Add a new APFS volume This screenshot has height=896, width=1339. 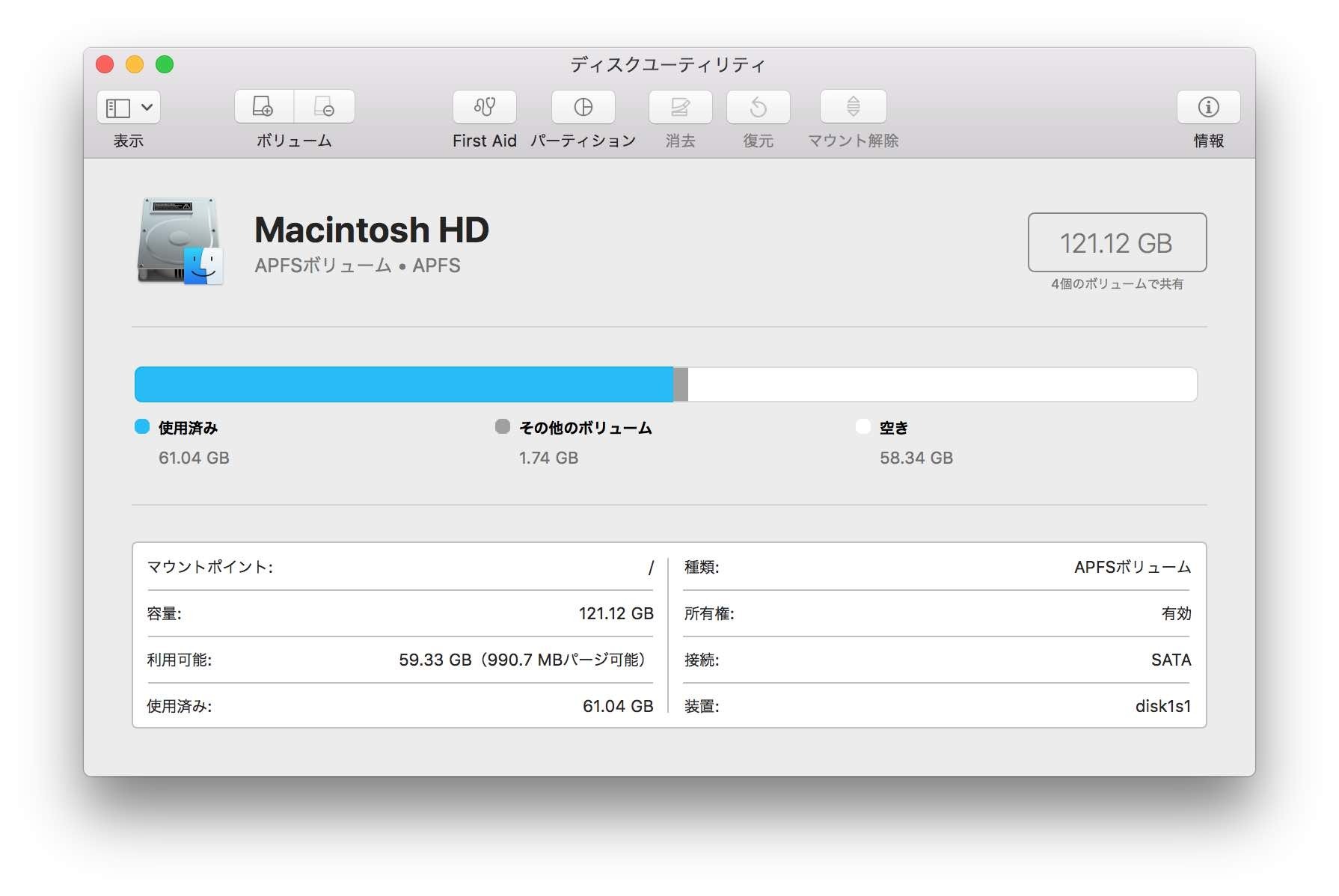point(264,107)
